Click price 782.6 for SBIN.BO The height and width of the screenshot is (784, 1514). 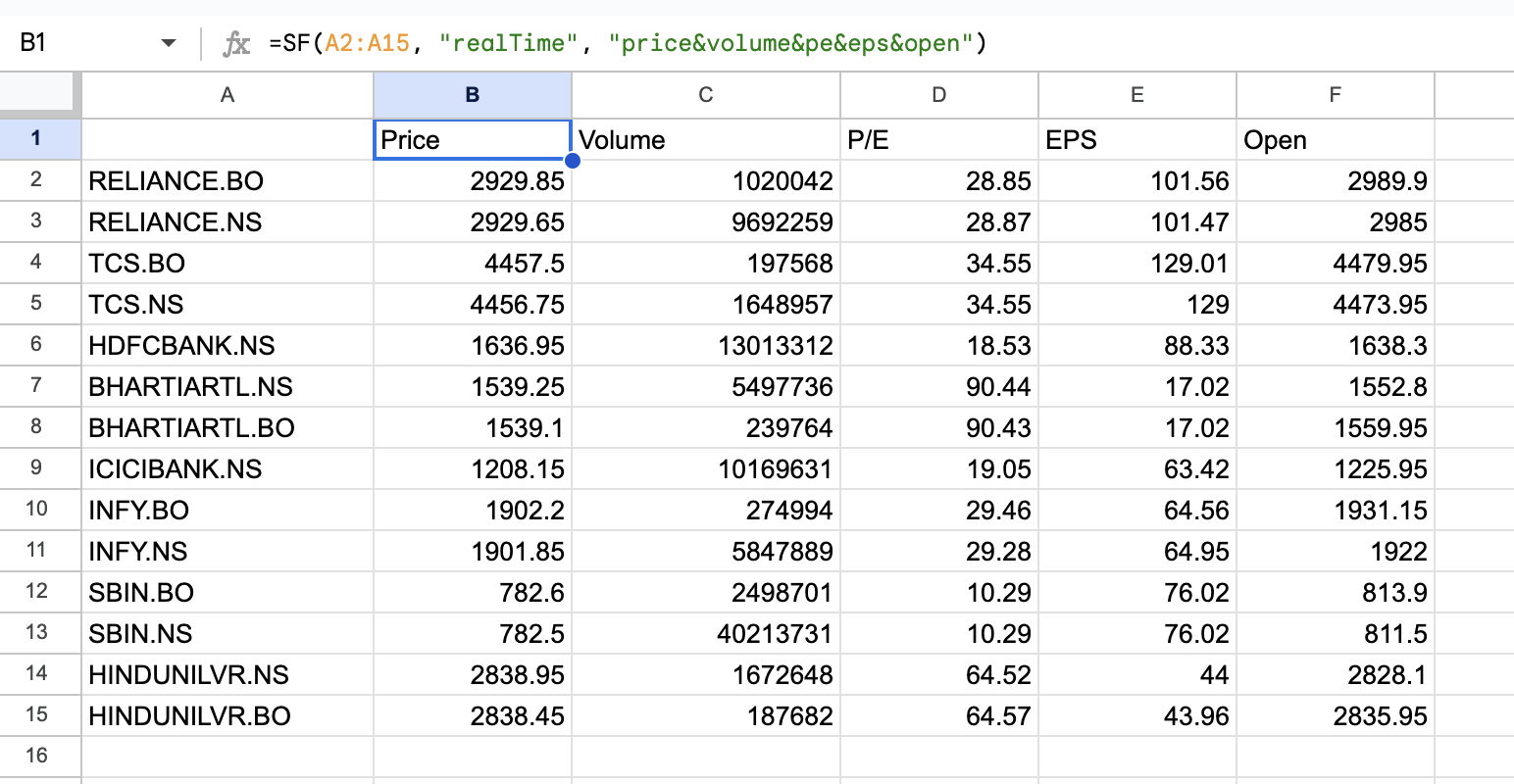[473, 592]
